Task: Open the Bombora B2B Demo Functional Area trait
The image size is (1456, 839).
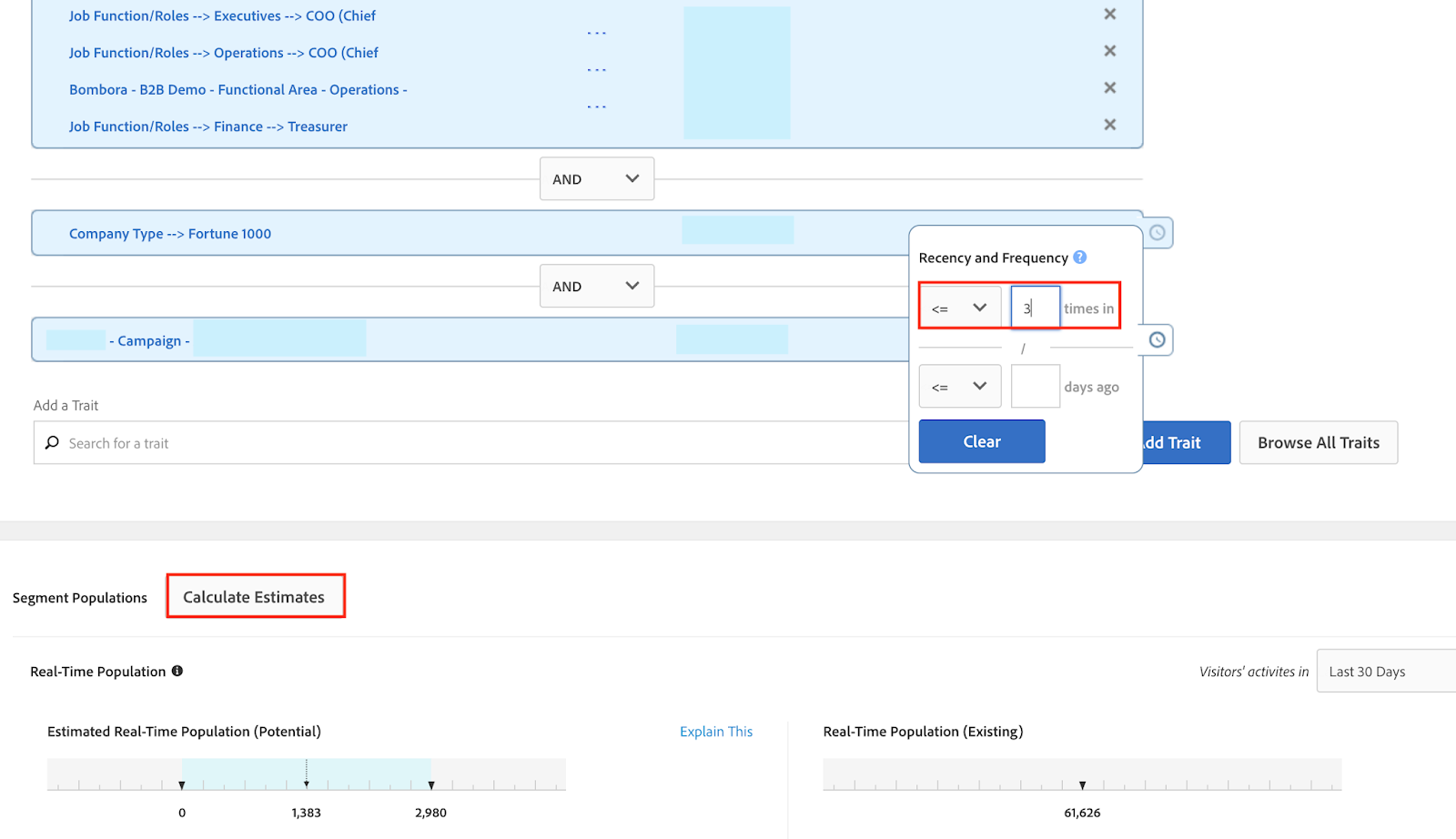Action: pos(238,90)
